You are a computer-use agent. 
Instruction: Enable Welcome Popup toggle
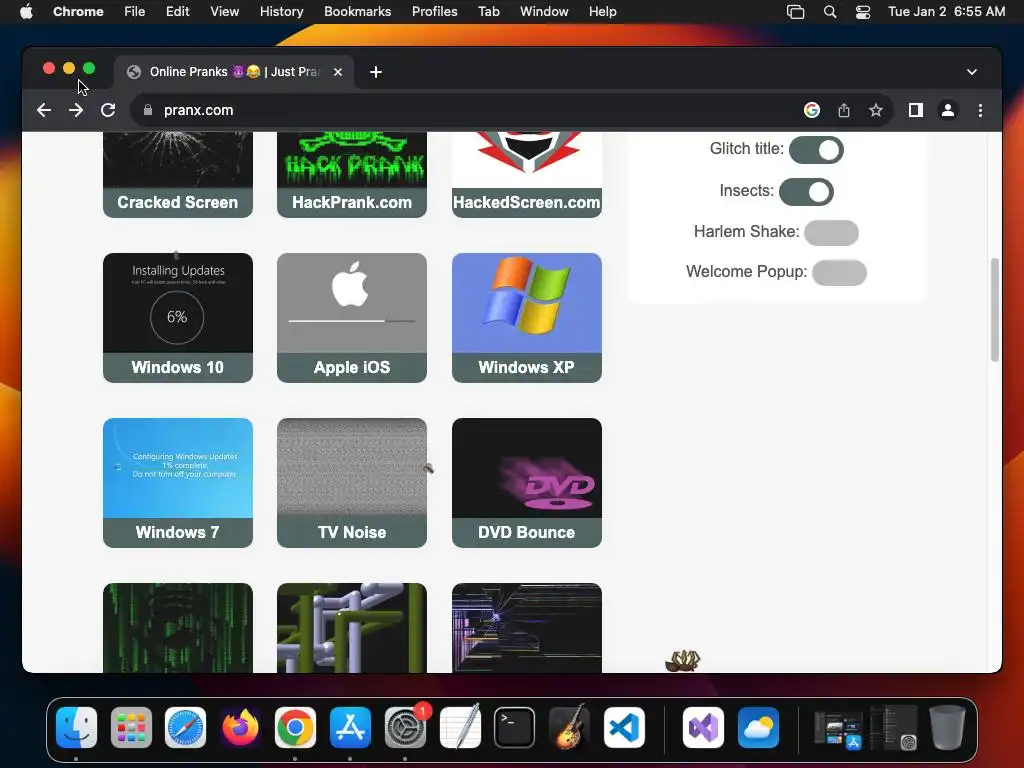pos(839,273)
